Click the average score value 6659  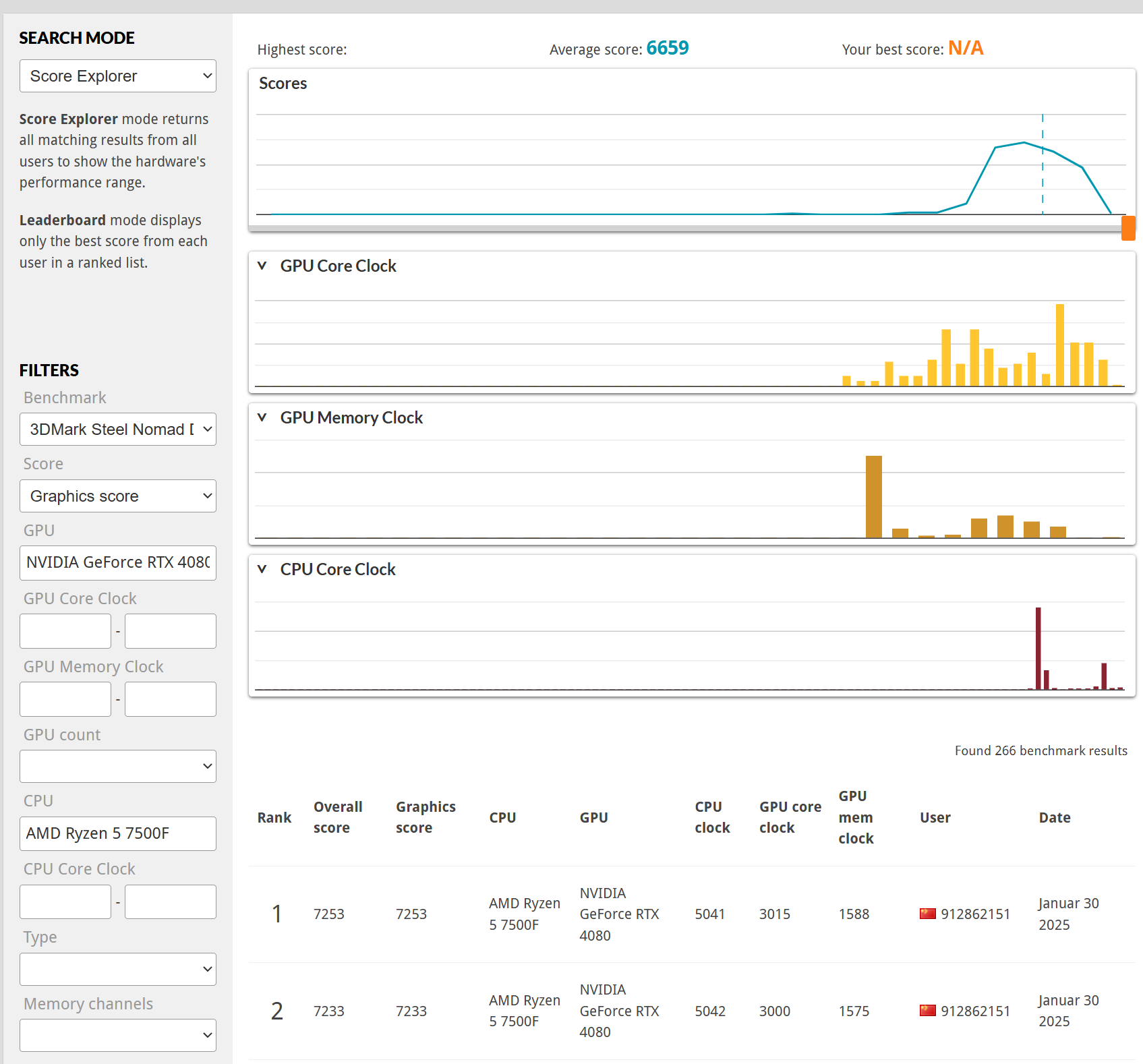[668, 48]
